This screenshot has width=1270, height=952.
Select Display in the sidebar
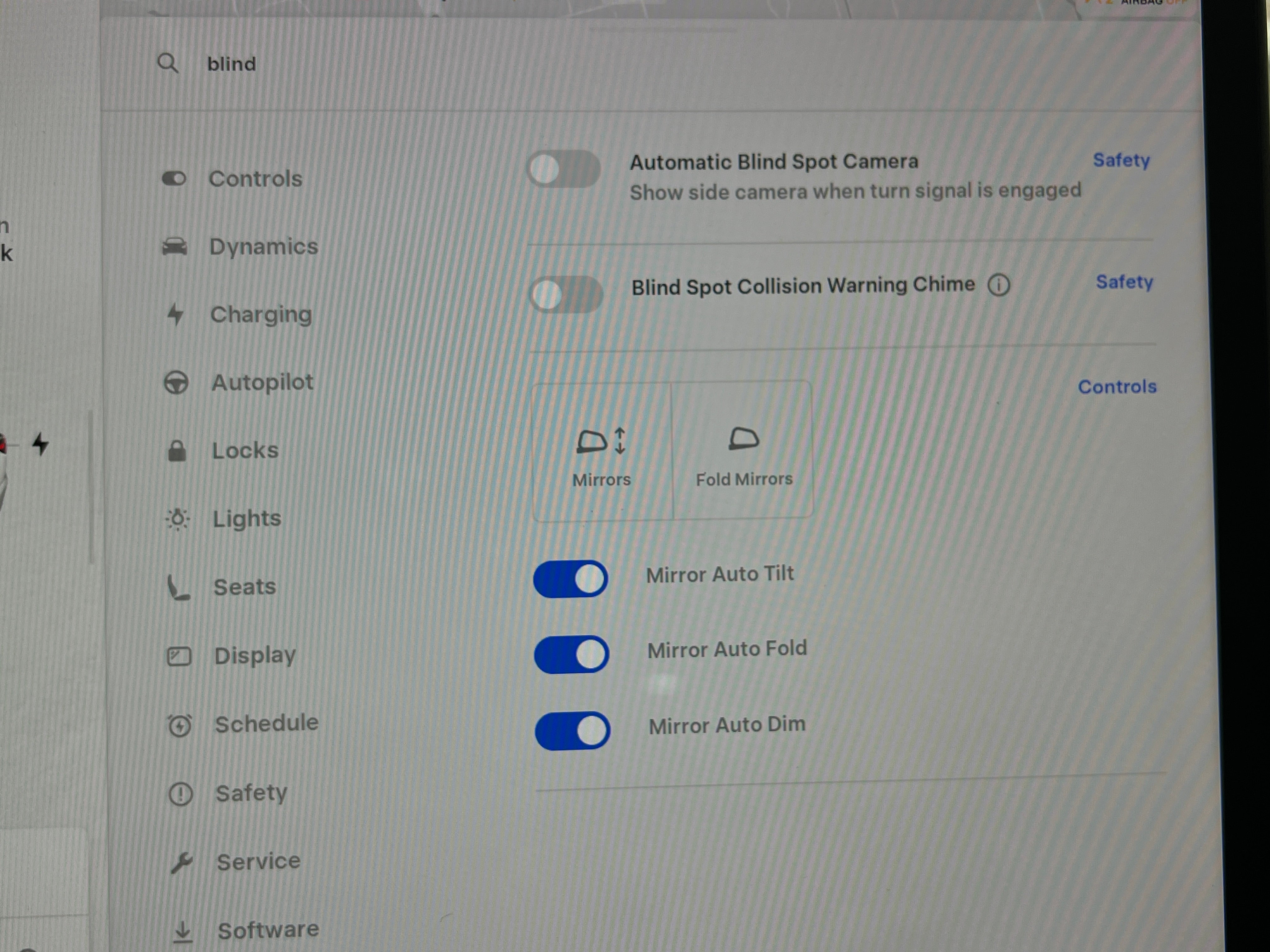pos(255,655)
